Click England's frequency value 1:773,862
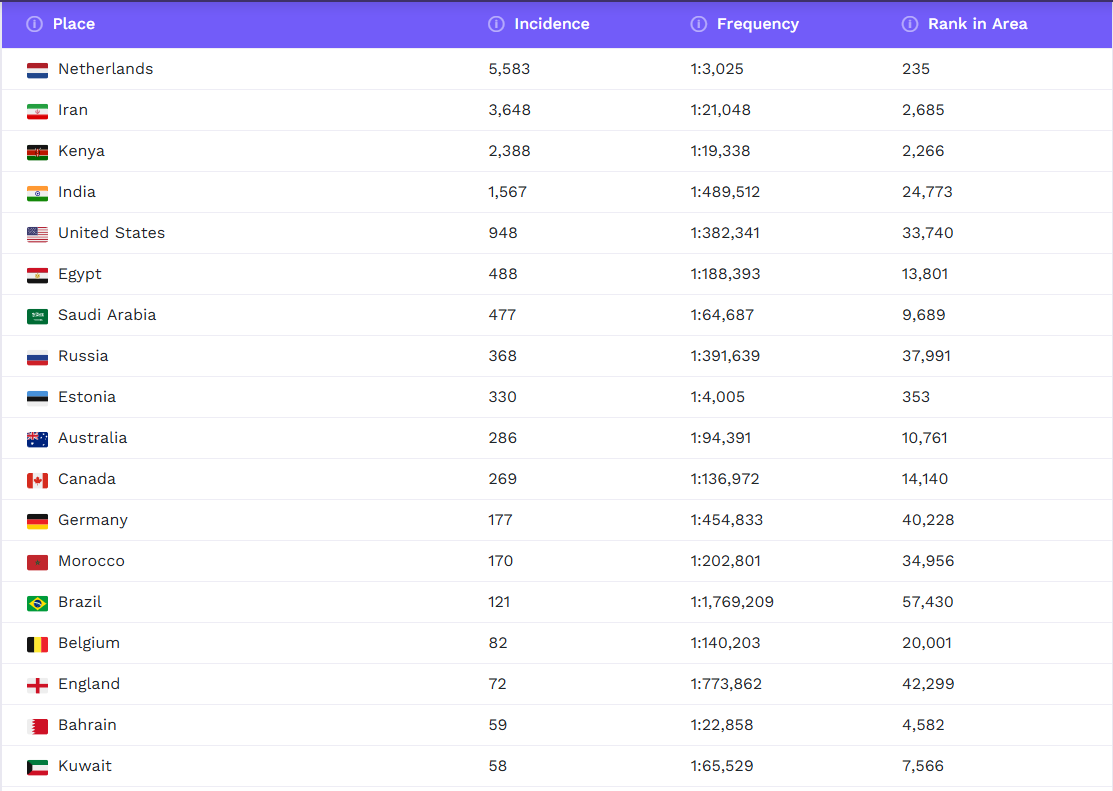 pyautogui.click(x=726, y=684)
